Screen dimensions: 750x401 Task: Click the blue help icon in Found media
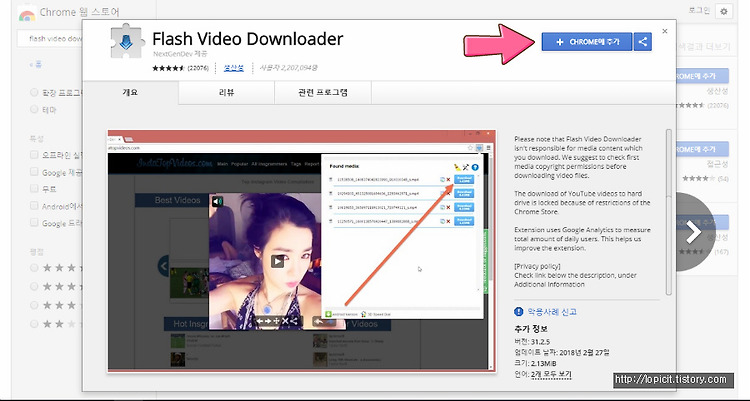[474, 167]
